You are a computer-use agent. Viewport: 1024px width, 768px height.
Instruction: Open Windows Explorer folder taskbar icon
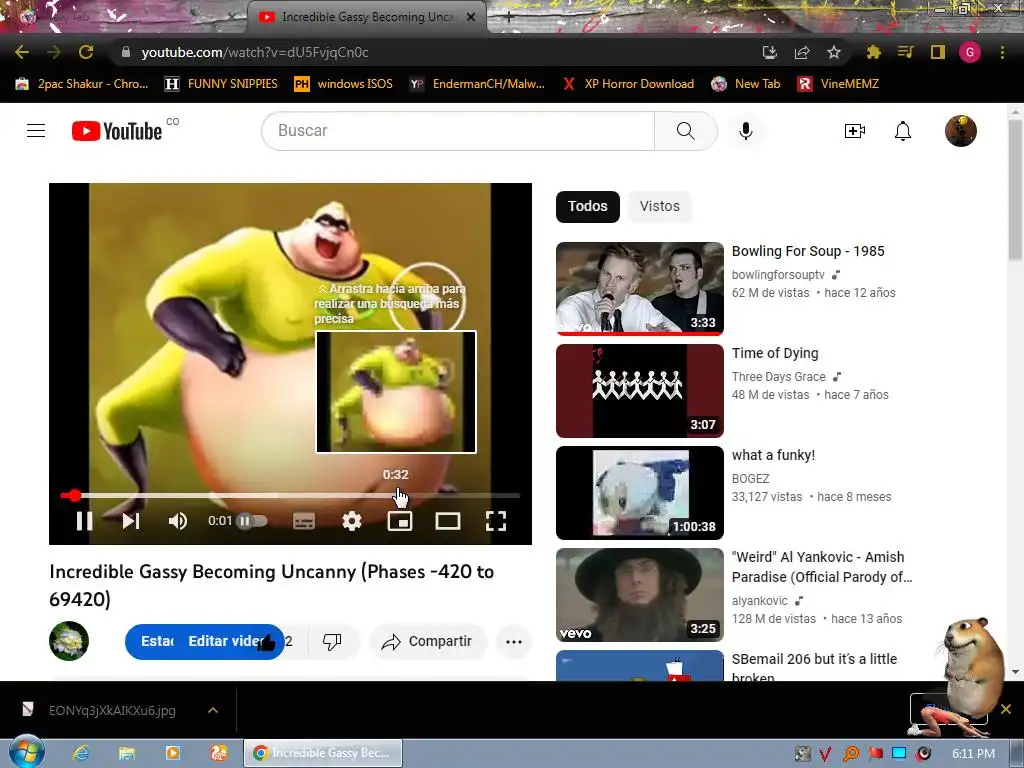[127, 753]
